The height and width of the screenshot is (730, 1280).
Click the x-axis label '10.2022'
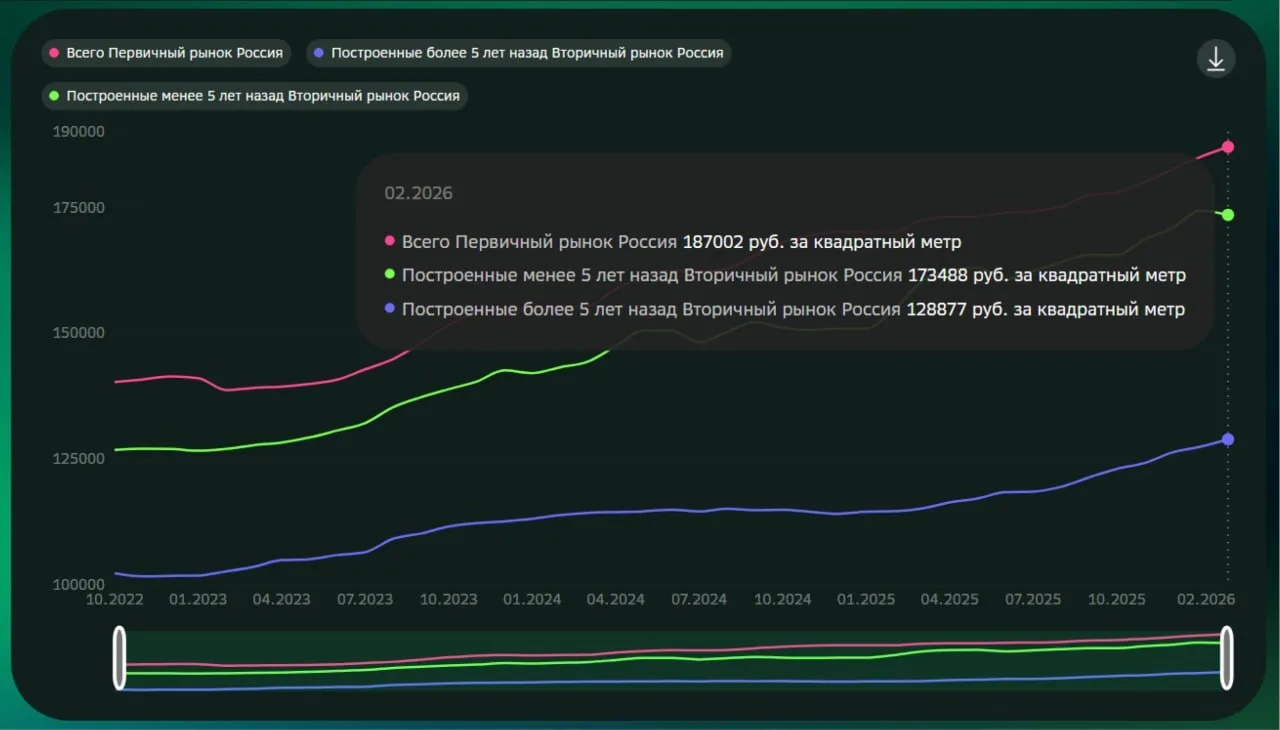(x=115, y=600)
